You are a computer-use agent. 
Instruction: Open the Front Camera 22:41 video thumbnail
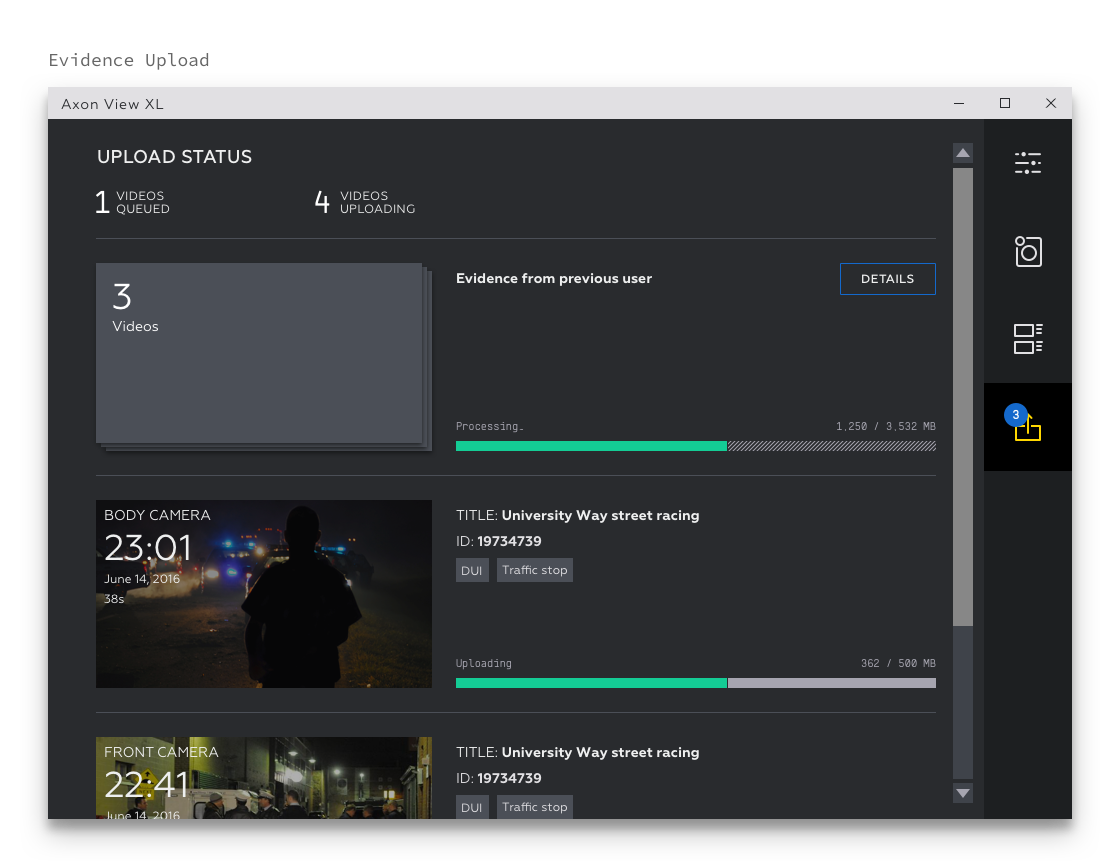[x=264, y=778]
